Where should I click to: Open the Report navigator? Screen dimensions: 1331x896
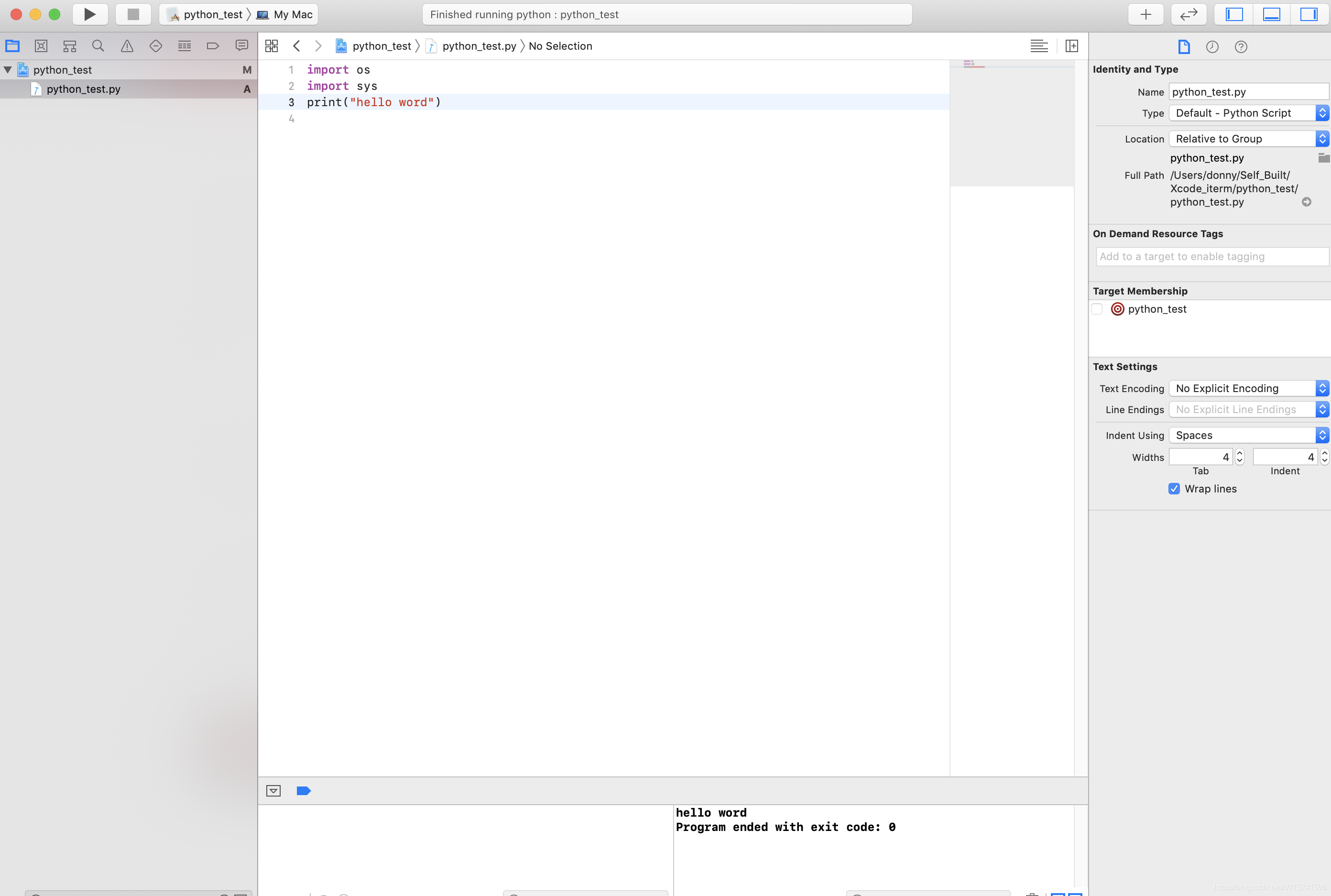pos(241,46)
